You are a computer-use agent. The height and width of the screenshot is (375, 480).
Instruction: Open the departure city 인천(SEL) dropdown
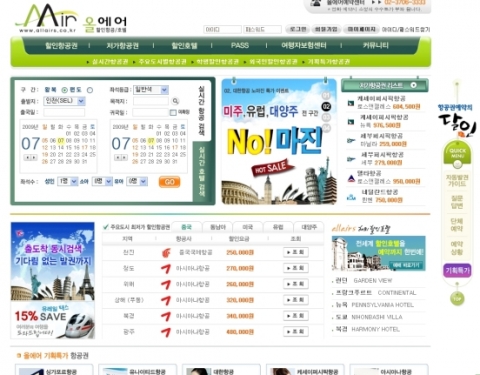pos(64,101)
